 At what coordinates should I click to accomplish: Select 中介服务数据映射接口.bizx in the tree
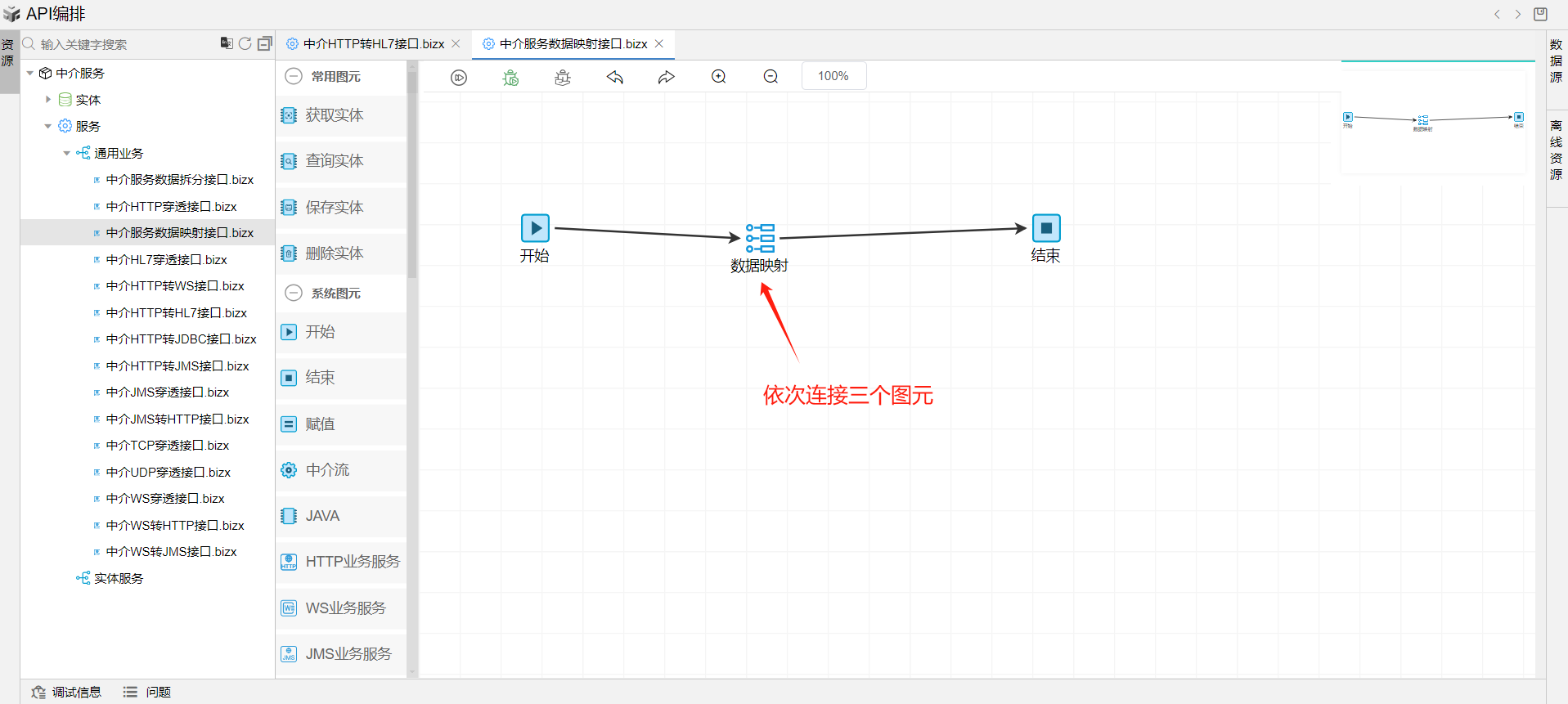tap(180, 233)
